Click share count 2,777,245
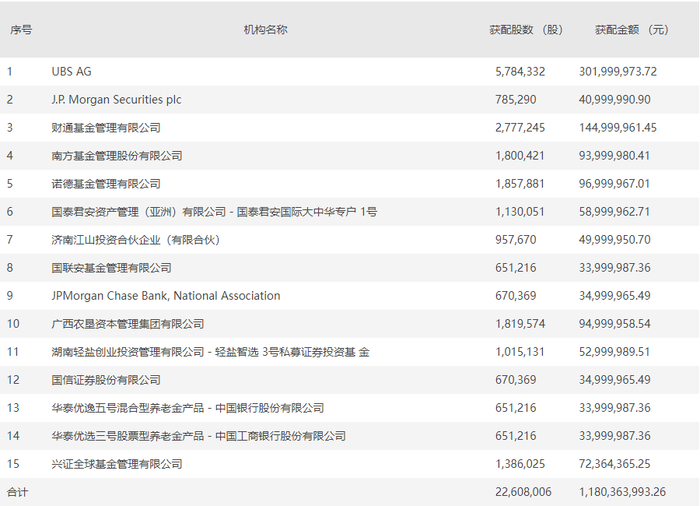This screenshot has width=700, height=506. [x=520, y=128]
